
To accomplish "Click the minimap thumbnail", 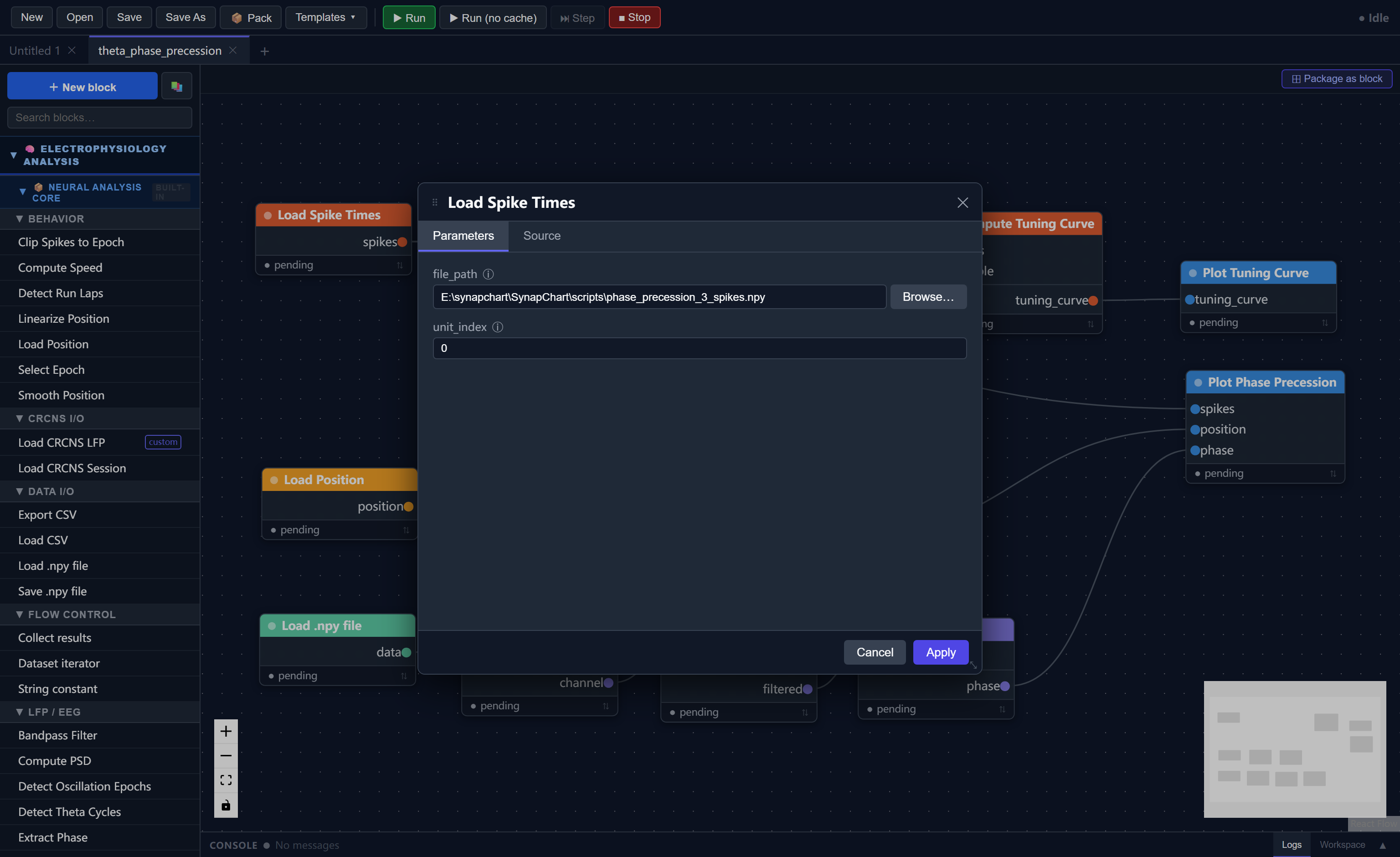I will pyautogui.click(x=1295, y=749).
